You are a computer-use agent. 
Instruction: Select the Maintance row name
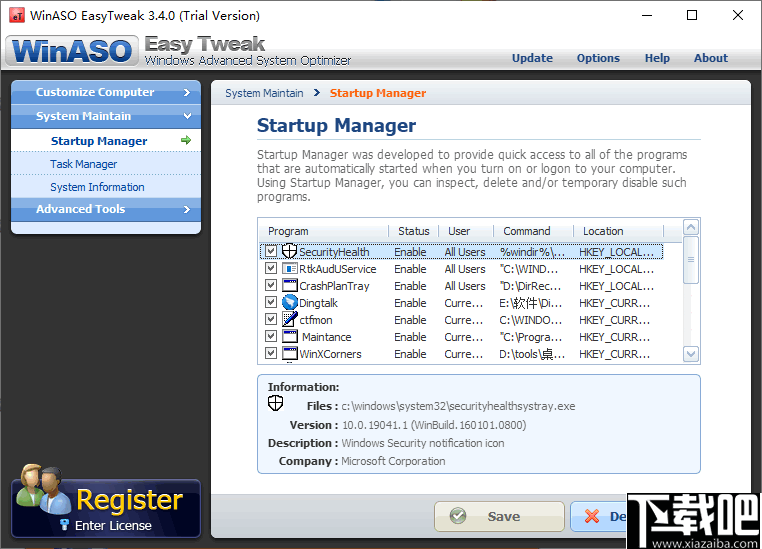[327, 337]
